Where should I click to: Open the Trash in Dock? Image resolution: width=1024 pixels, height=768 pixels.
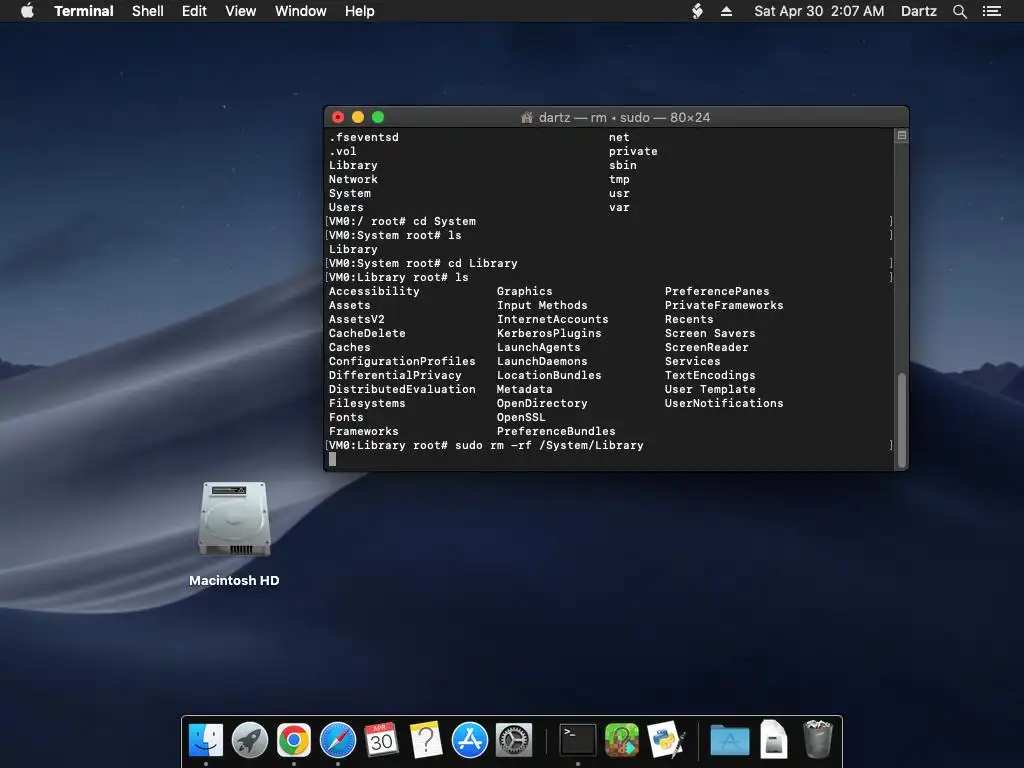[818, 739]
